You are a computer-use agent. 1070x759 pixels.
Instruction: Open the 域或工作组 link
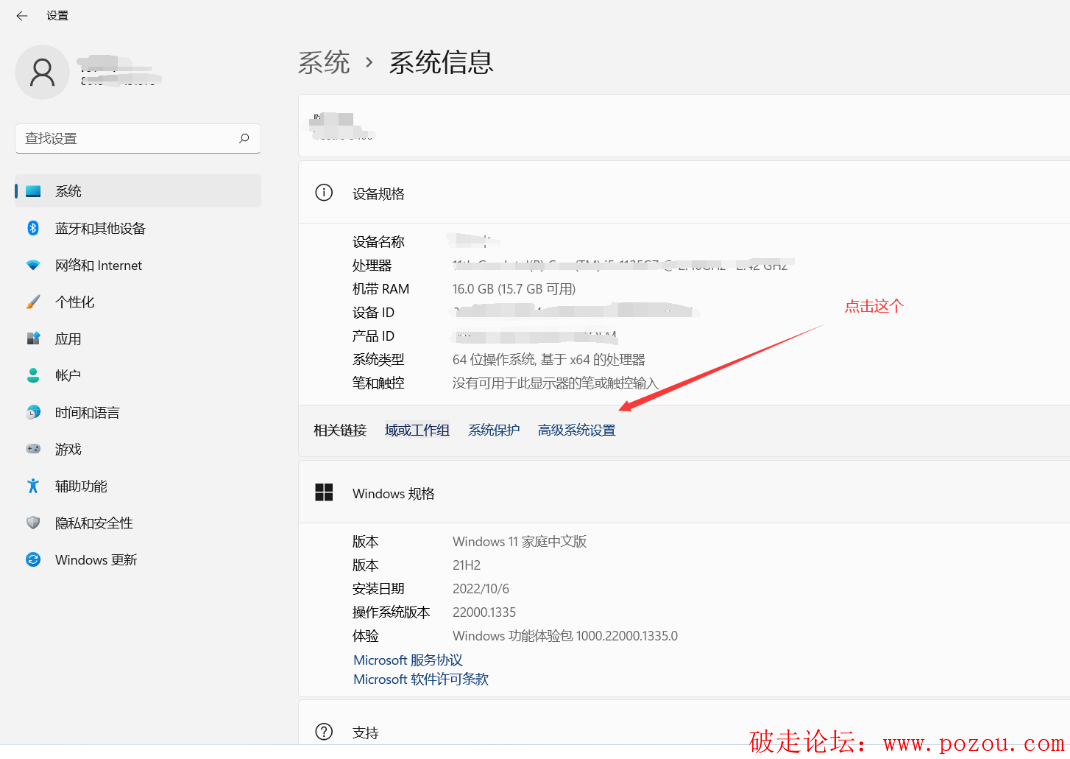coord(417,430)
